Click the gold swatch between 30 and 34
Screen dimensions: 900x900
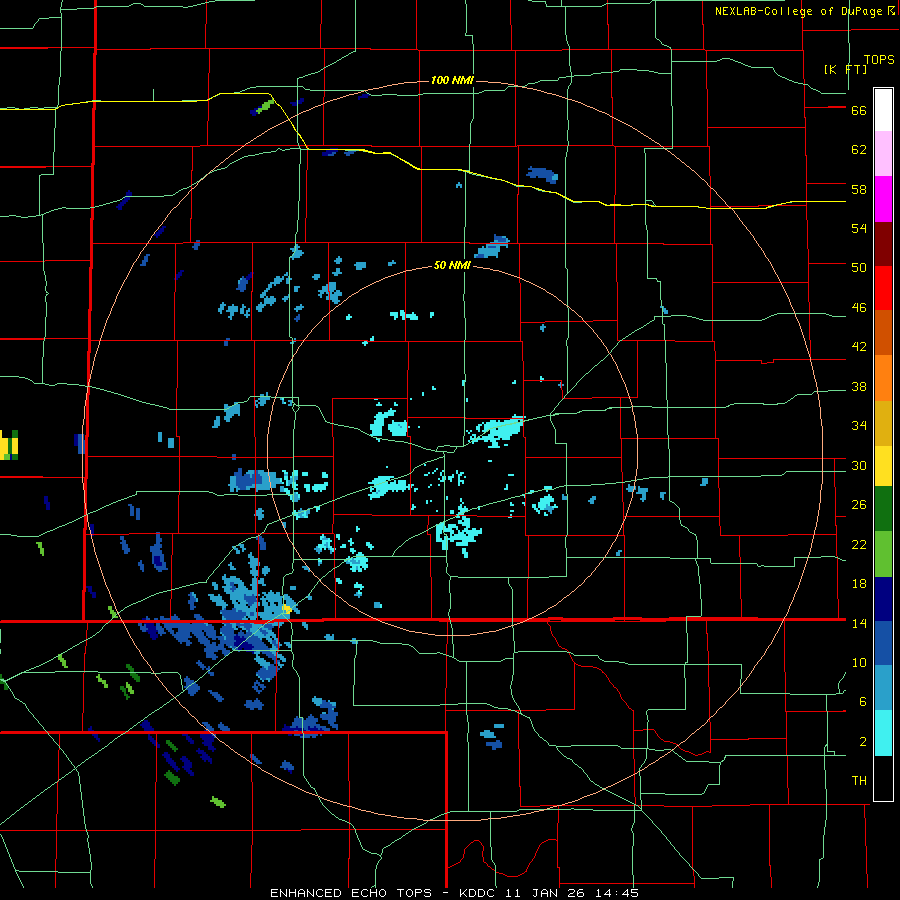(x=883, y=423)
